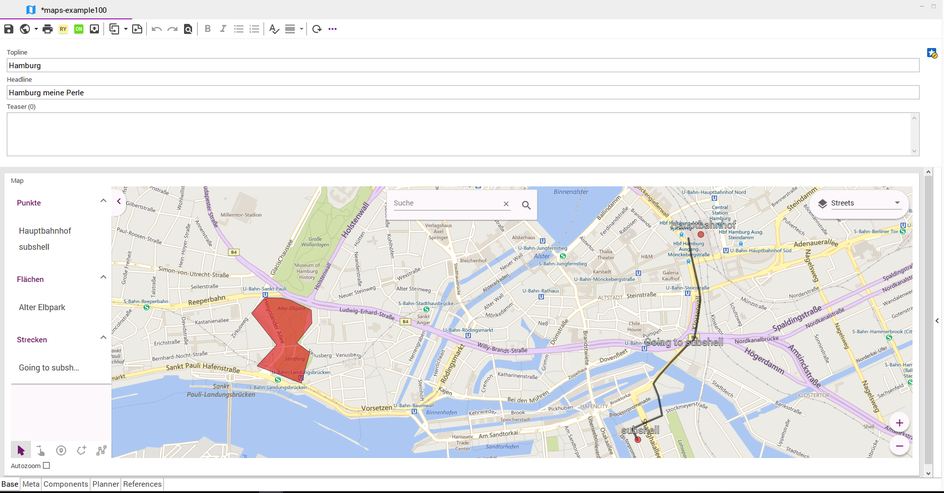Open the dropdown arrow beside the globe icon
The image size is (944, 493).
click(x=36, y=29)
